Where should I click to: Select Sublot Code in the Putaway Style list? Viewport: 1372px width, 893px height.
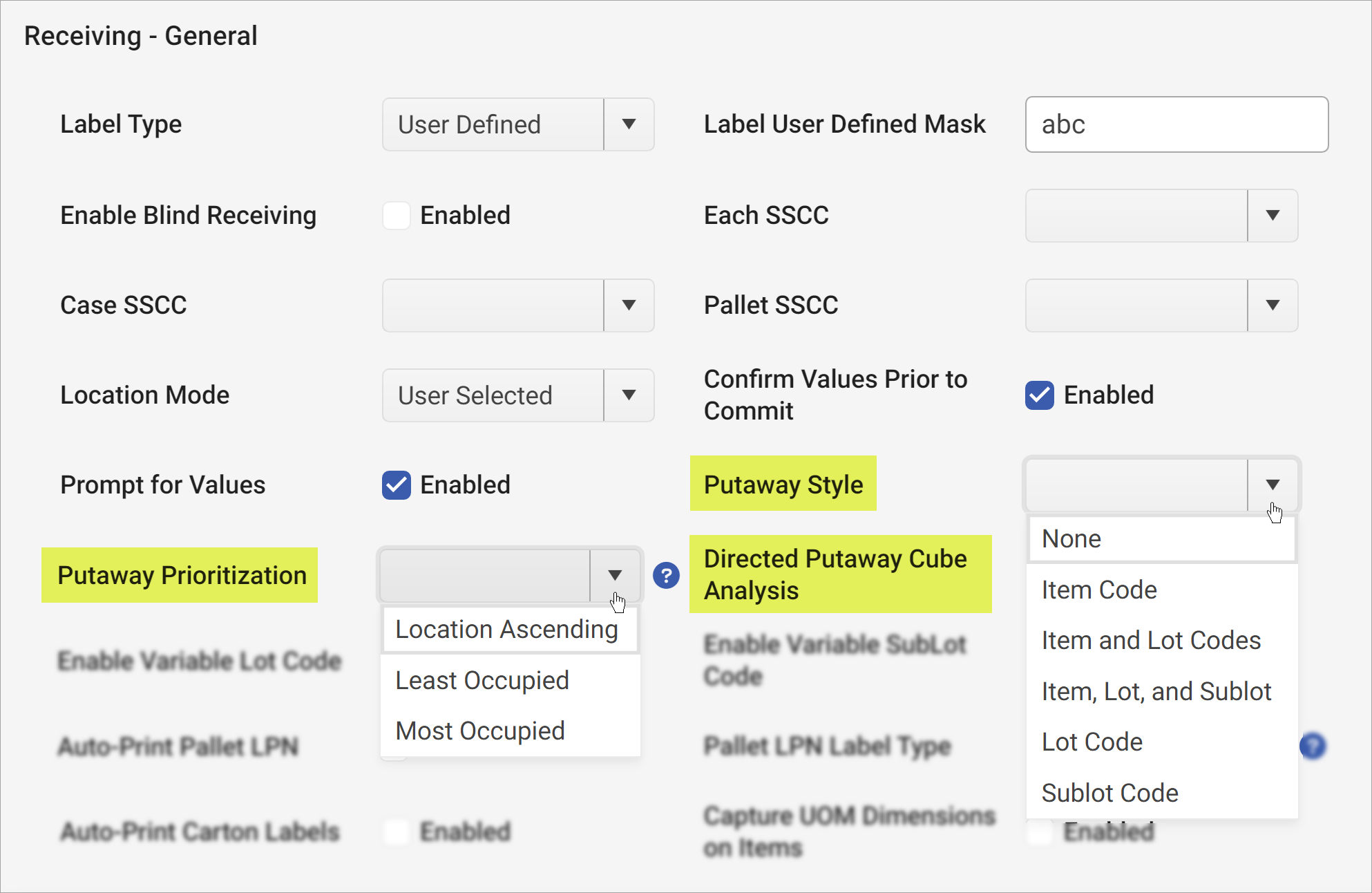(x=1110, y=793)
